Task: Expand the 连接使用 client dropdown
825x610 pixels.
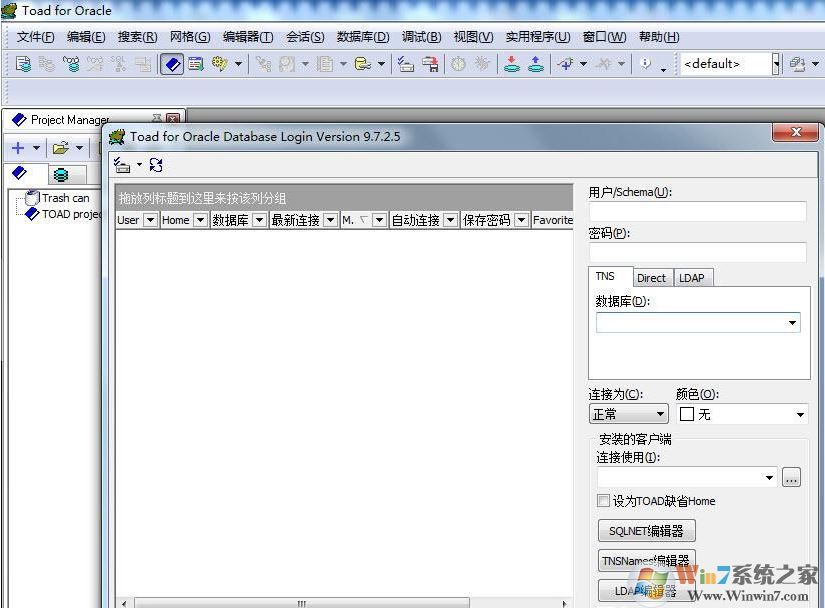Action: coord(769,477)
